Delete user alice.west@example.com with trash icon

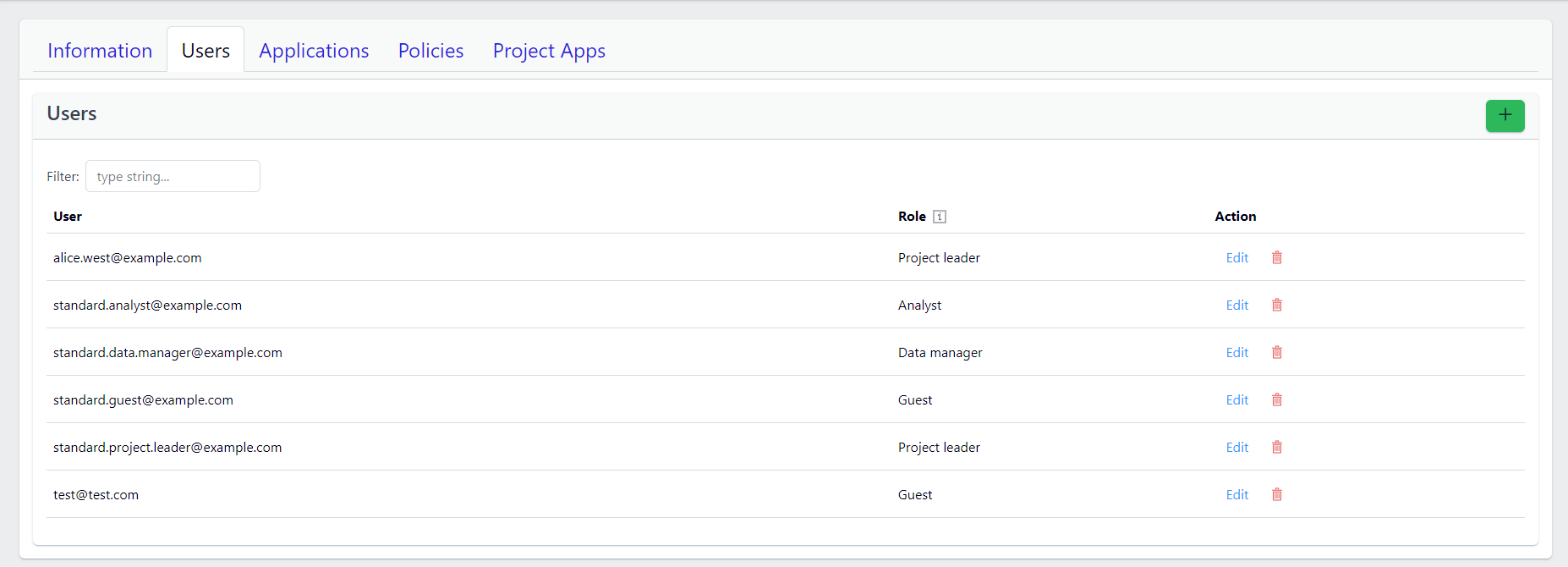(1277, 257)
